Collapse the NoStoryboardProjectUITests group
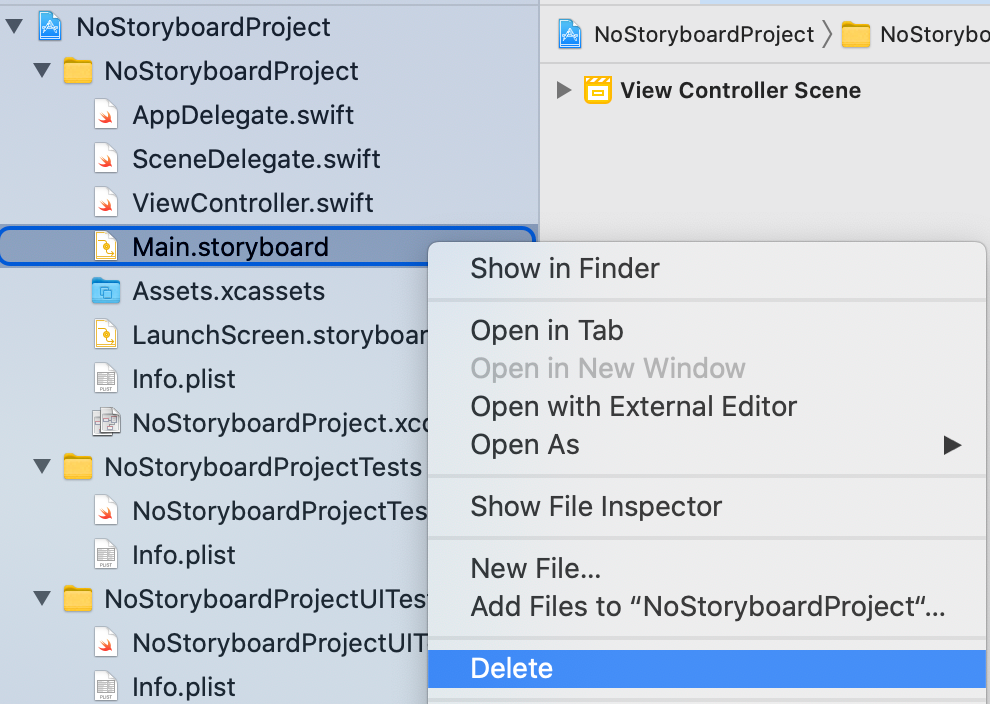Viewport: 990px width, 704px height. 44,598
